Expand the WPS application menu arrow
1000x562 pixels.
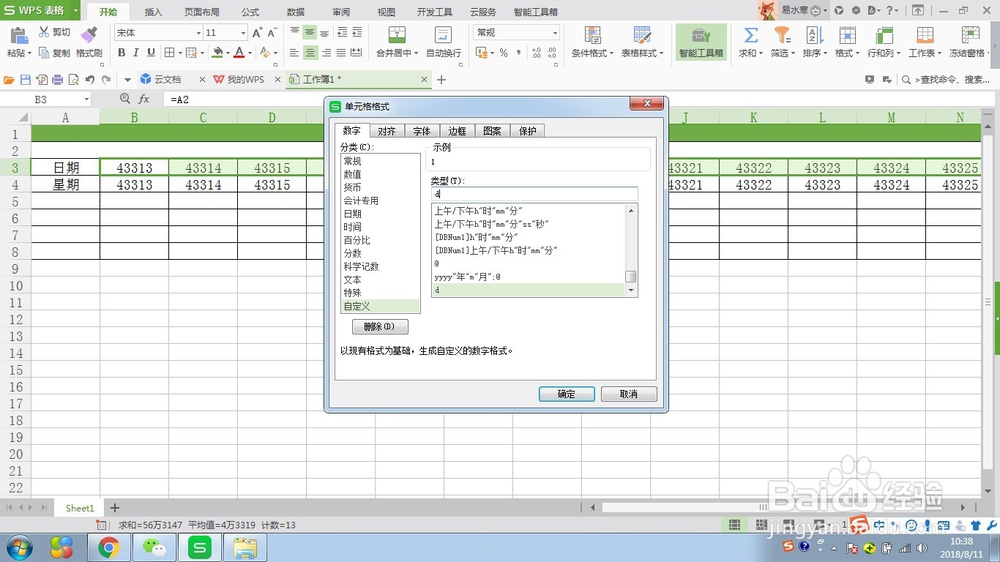pyautogui.click(x=75, y=10)
